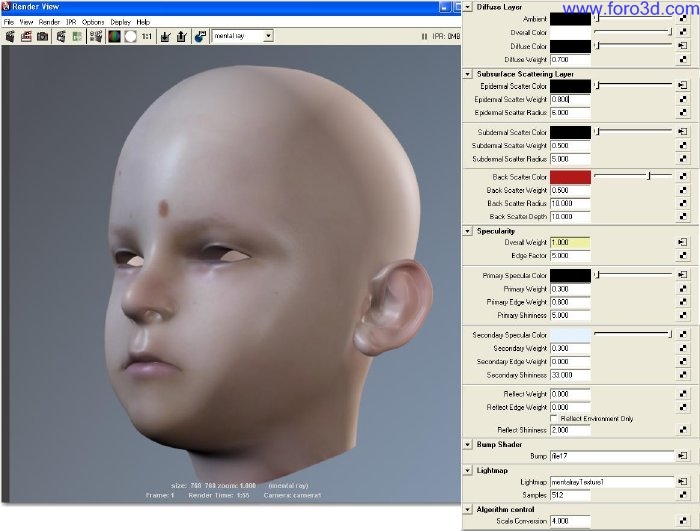Image resolution: width=700 pixels, height=531 pixels.
Task: Collapse the Lightmap section
Action: (467, 470)
